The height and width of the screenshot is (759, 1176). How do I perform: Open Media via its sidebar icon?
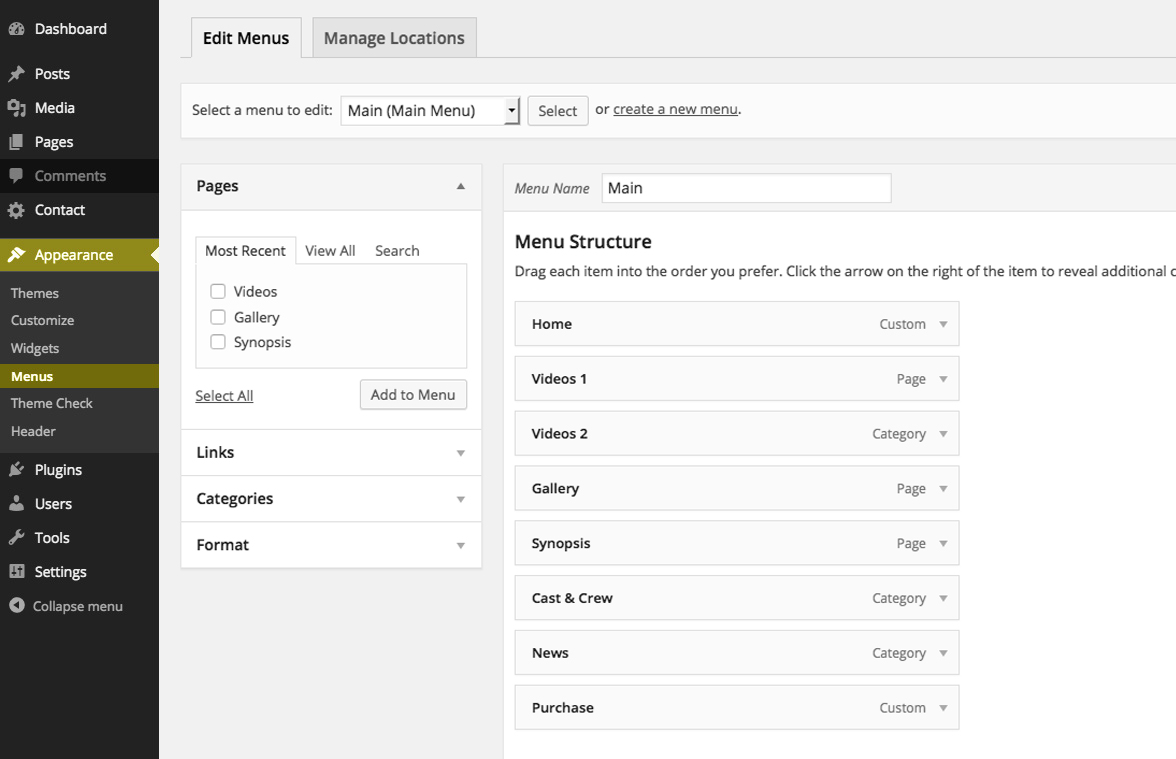click(16, 108)
